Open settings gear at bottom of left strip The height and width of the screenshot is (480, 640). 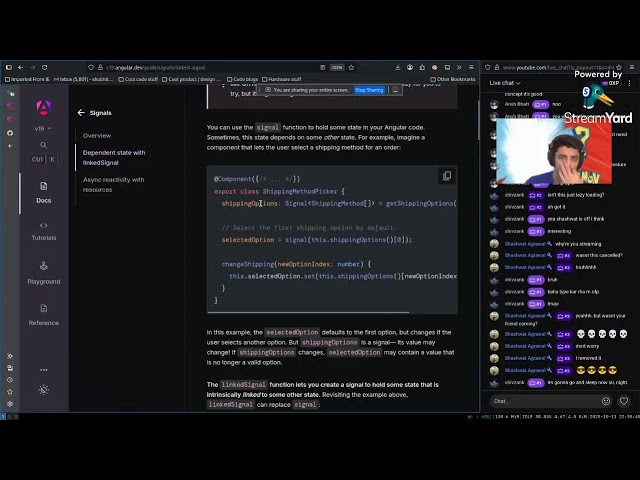[10, 404]
